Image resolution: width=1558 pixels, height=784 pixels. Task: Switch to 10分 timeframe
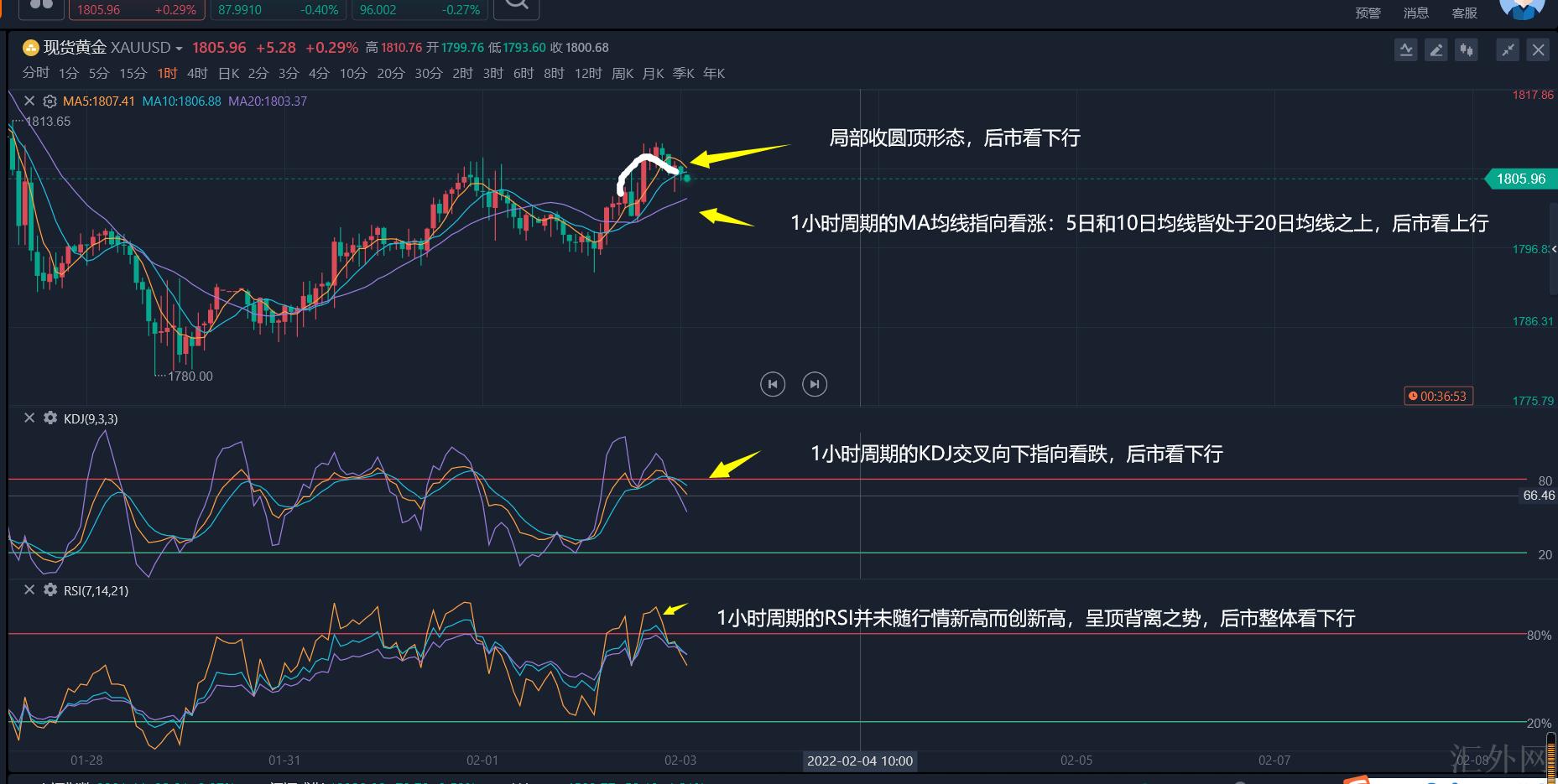[x=353, y=73]
